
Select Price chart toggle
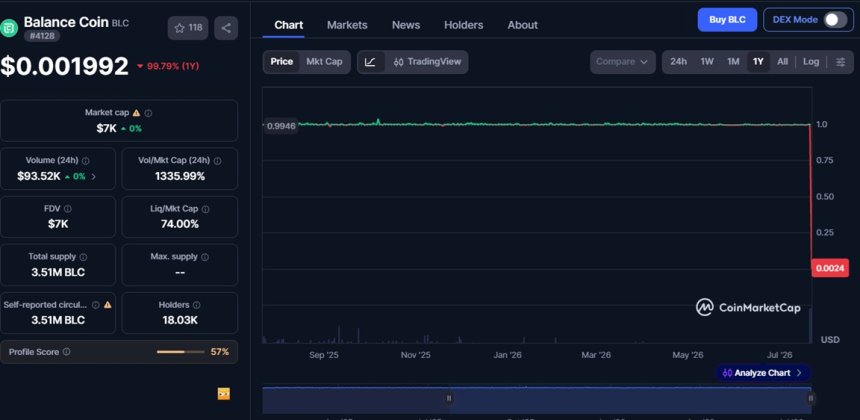click(x=281, y=62)
